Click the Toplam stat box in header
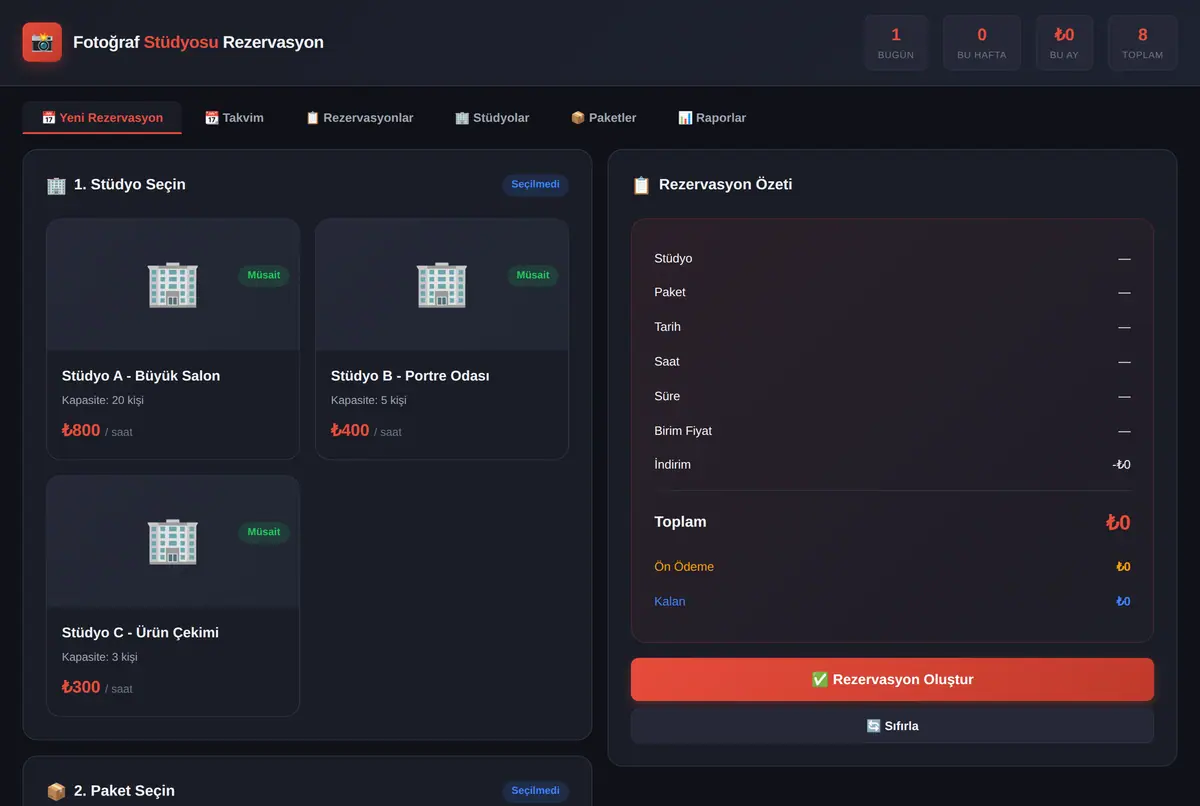Image resolution: width=1200 pixels, height=806 pixels. point(1143,43)
